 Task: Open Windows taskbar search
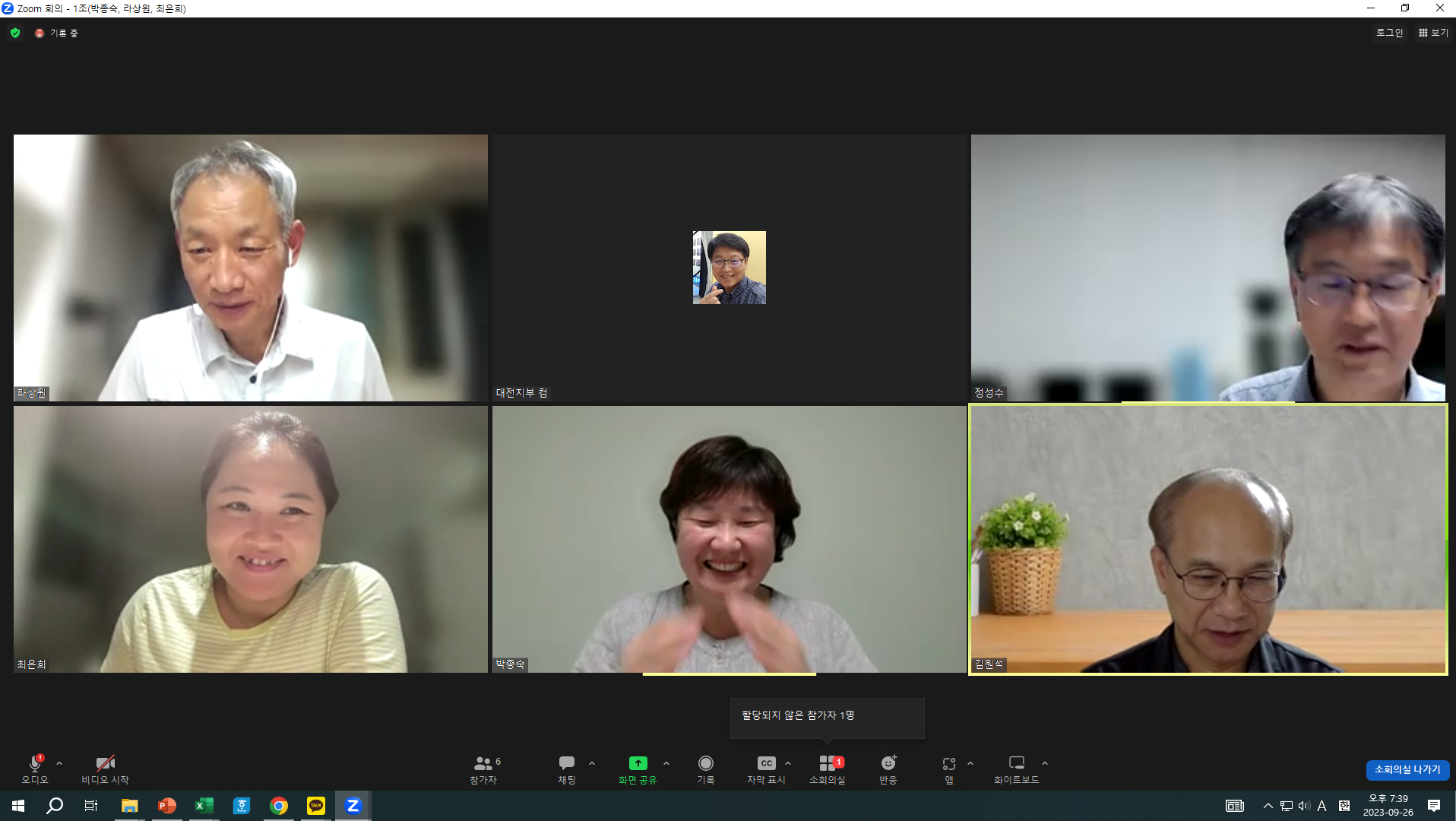tap(55, 806)
